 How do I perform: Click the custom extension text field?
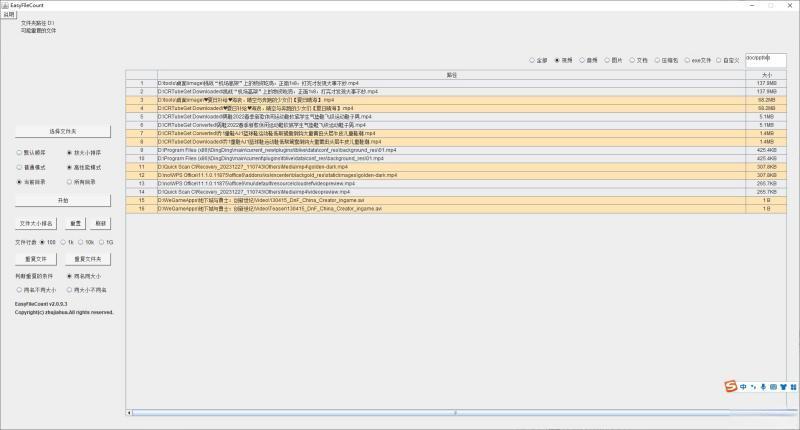point(765,60)
